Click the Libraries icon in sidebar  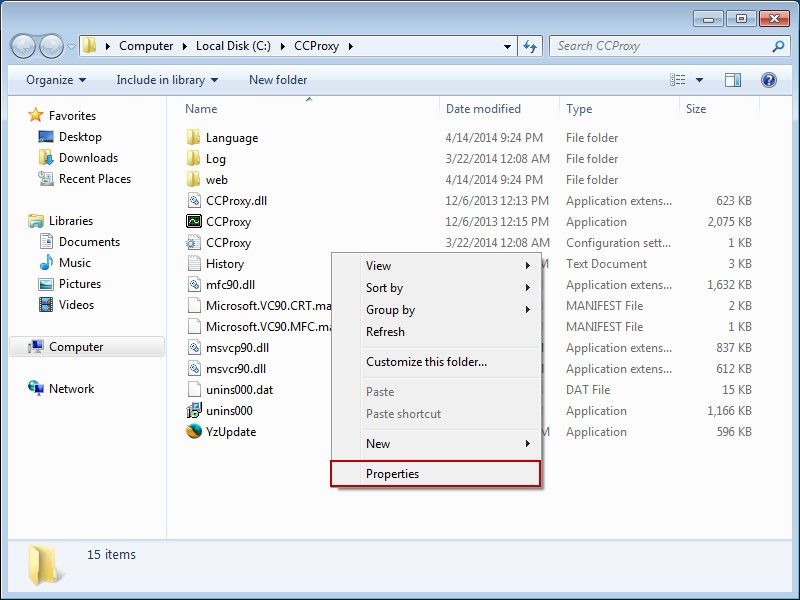coord(36,220)
